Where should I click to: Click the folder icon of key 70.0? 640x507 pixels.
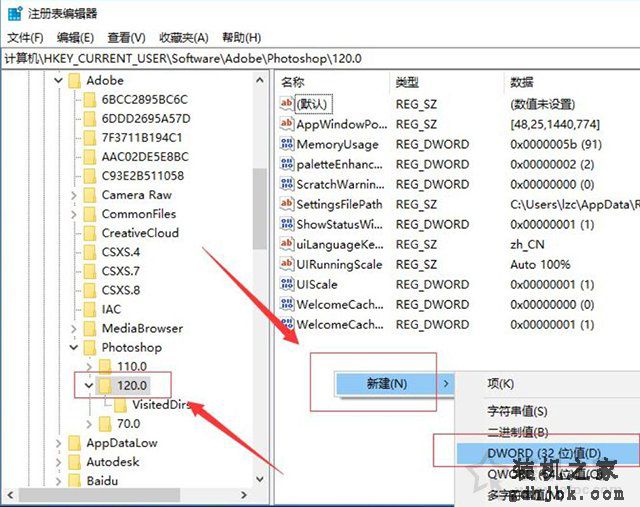(105, 424)
